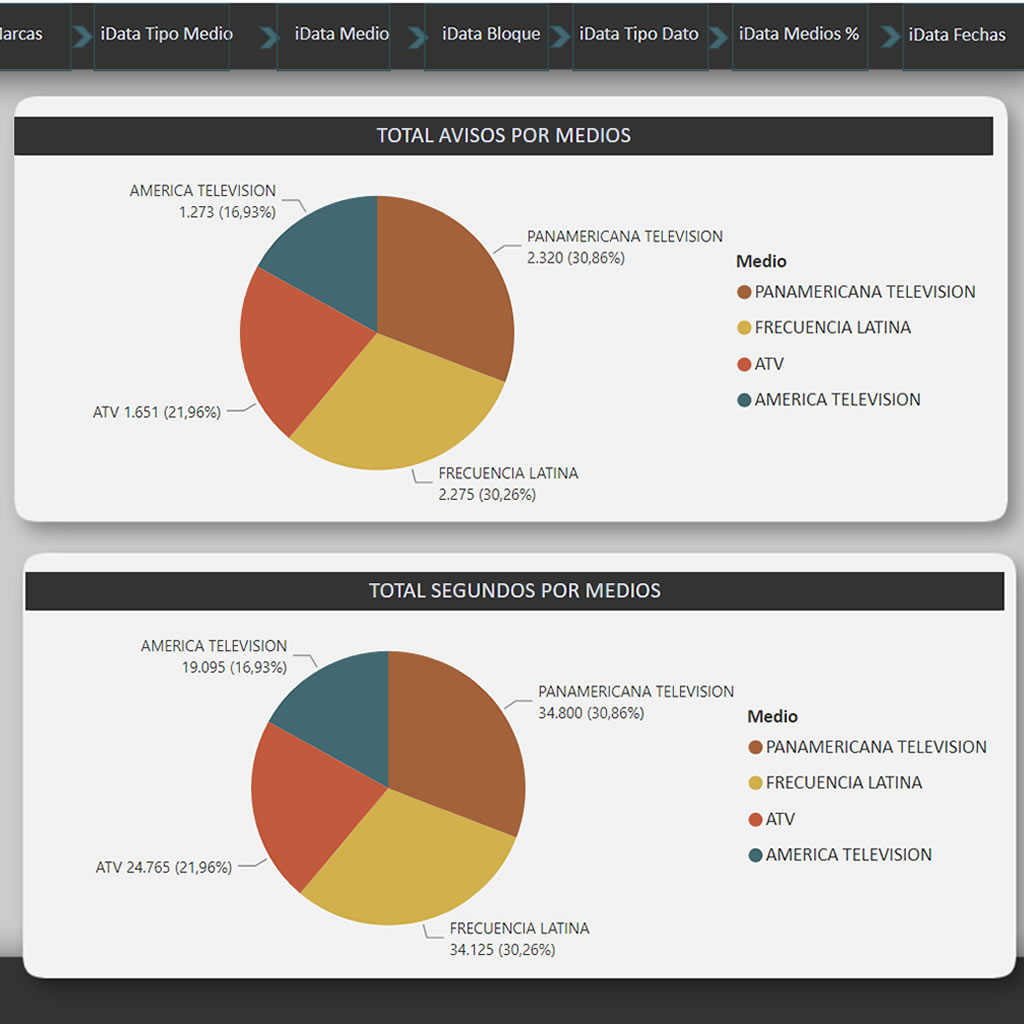The width and height of the screenshot is (1024, 1024).
Task: Click the arrow icon before iData Tipo Medio
Action: click(x=82, y=37)
